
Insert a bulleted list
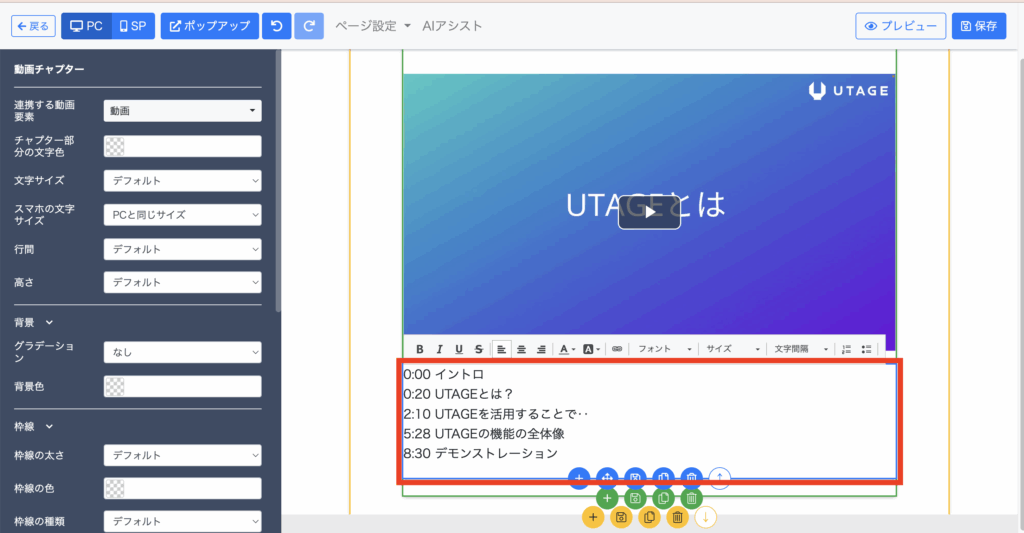click(x=867, y=349)
